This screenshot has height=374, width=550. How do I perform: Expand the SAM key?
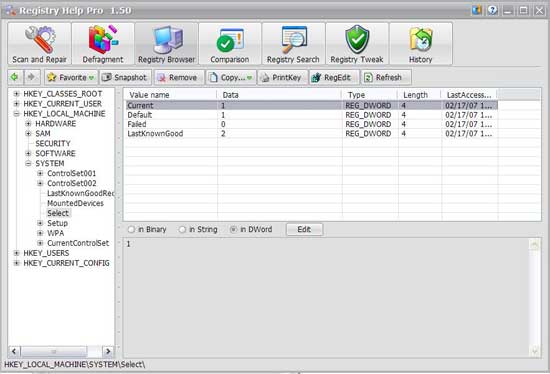click(x=28, y=133)
